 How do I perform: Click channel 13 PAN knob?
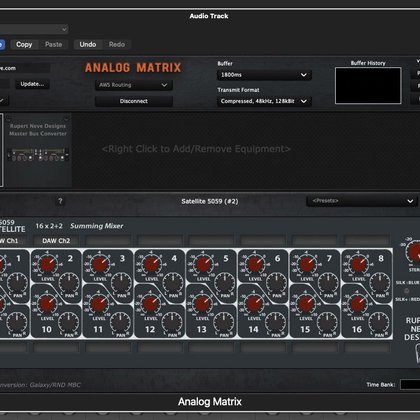[x=224, y=323]
